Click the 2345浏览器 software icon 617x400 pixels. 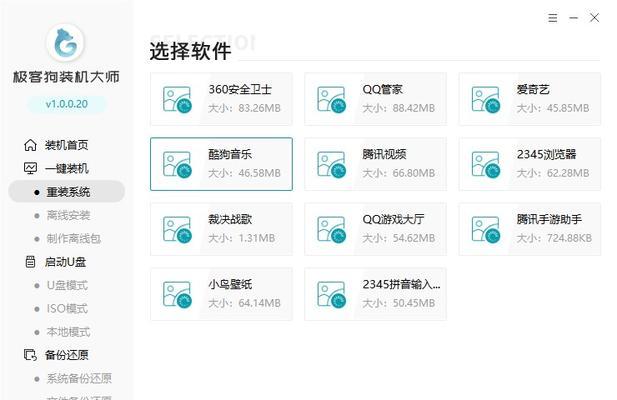coord(486,164)
